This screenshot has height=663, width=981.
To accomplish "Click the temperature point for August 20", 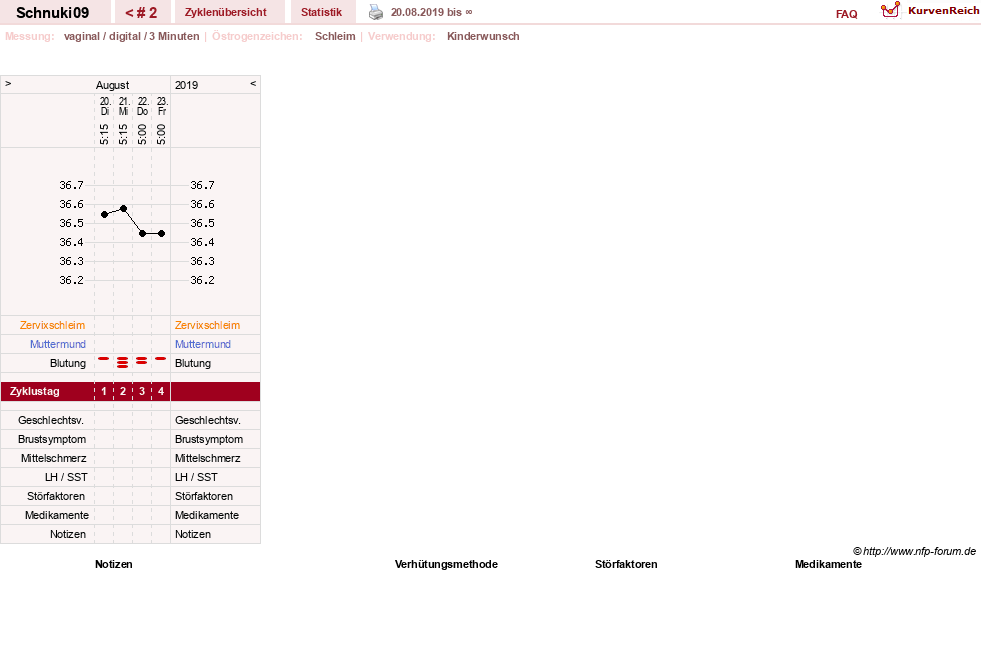I will pyautogui.click(x=104, y=215).
